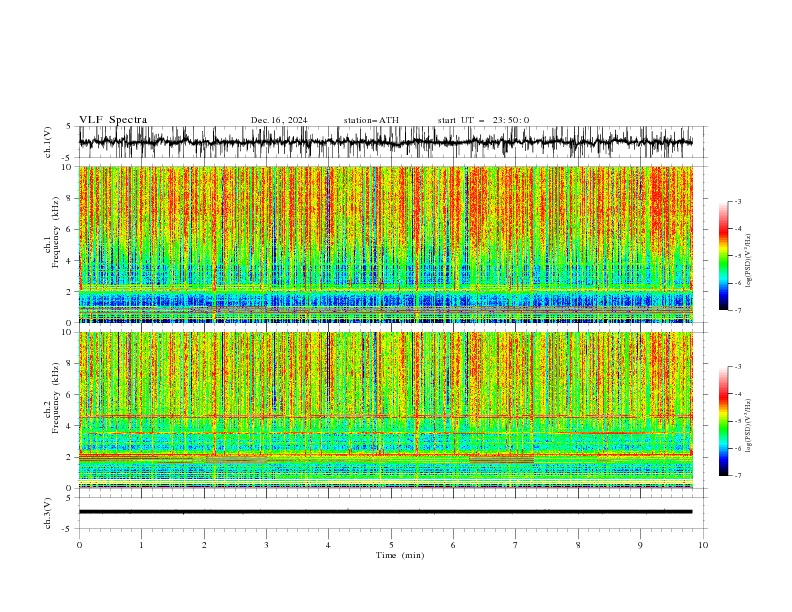Click the '-7' label on ch.2 colorbar
The width and height of the screenshot is (792, 612).
737,475
